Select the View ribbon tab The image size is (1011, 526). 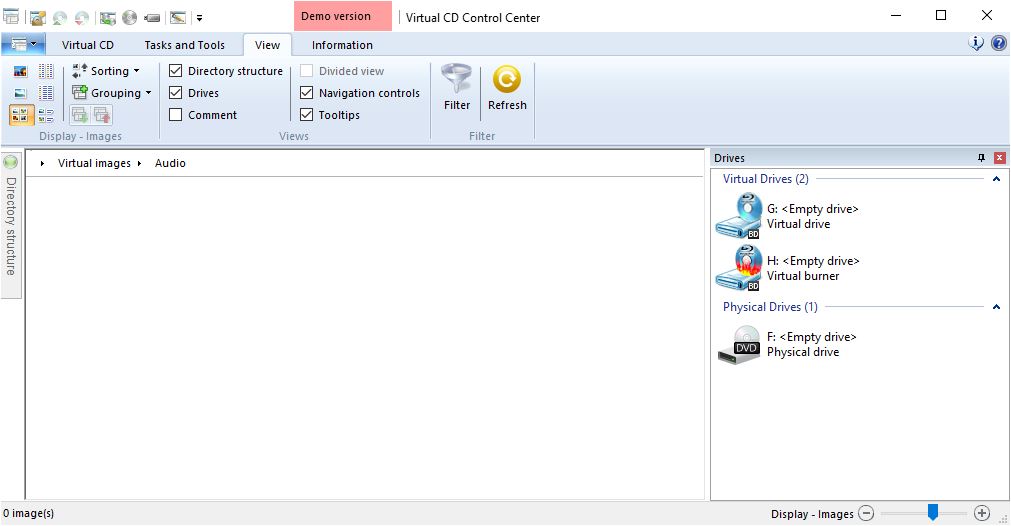click(x=267, y=45)
